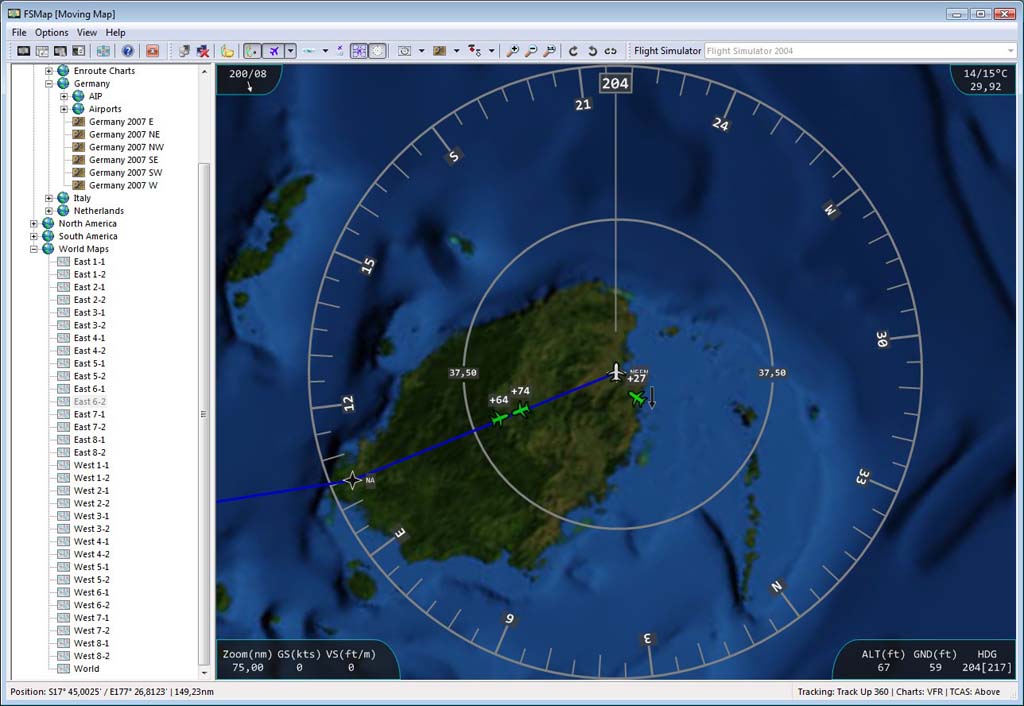This screenshot has height=706, width=1024.
Task: Select the West 4-2 world map
Action: point(91,554)
